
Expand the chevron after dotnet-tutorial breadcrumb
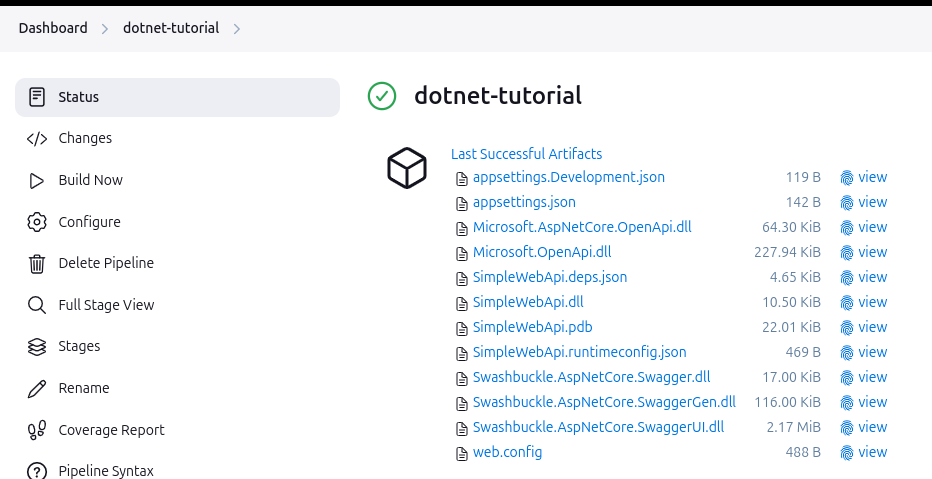point(237,29)
